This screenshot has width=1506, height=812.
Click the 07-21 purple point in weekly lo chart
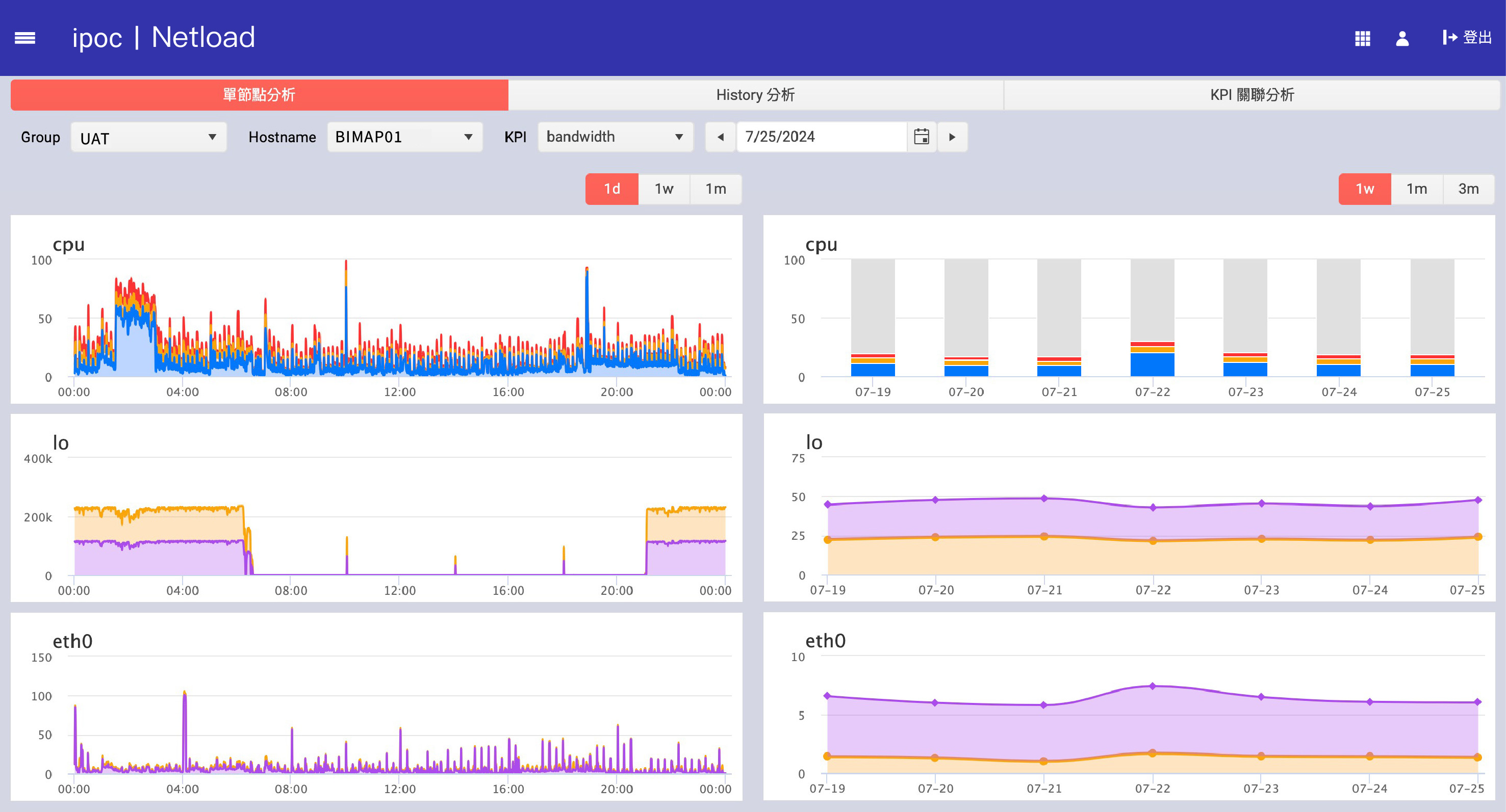click(x=1044, y=499)
